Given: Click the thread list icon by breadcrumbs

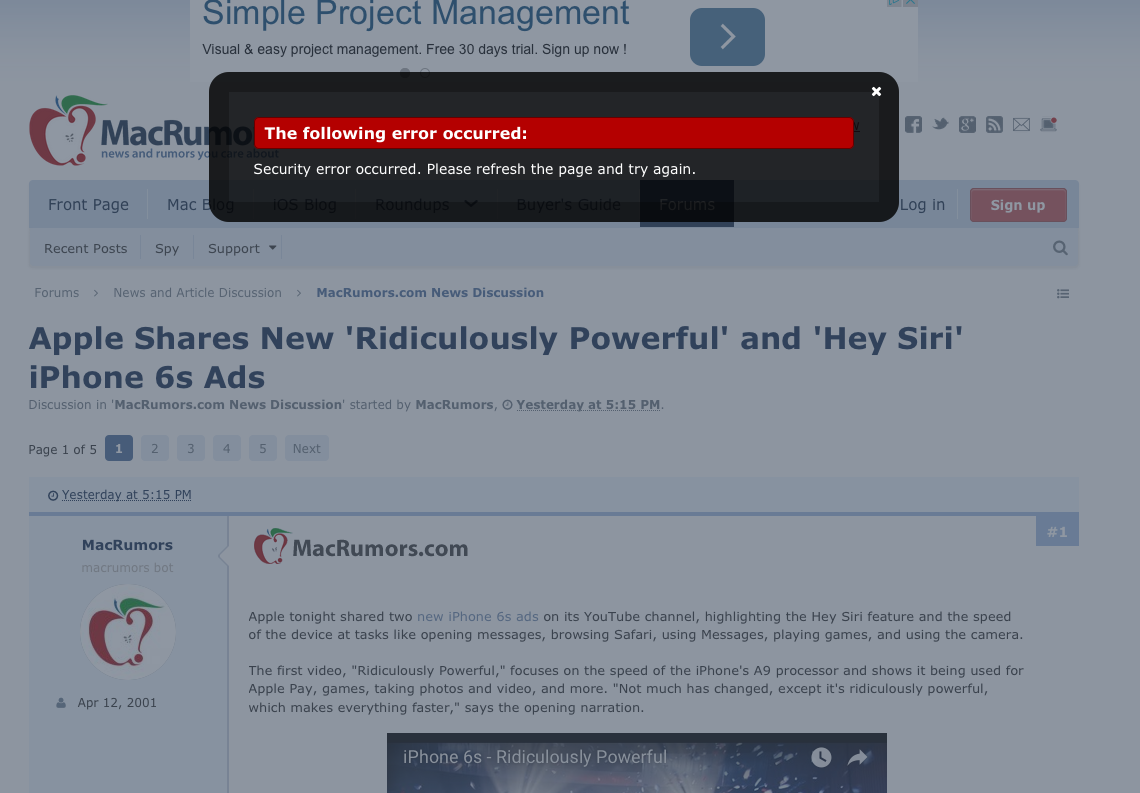Looking at the screenshot, I should coord(1063,294).
